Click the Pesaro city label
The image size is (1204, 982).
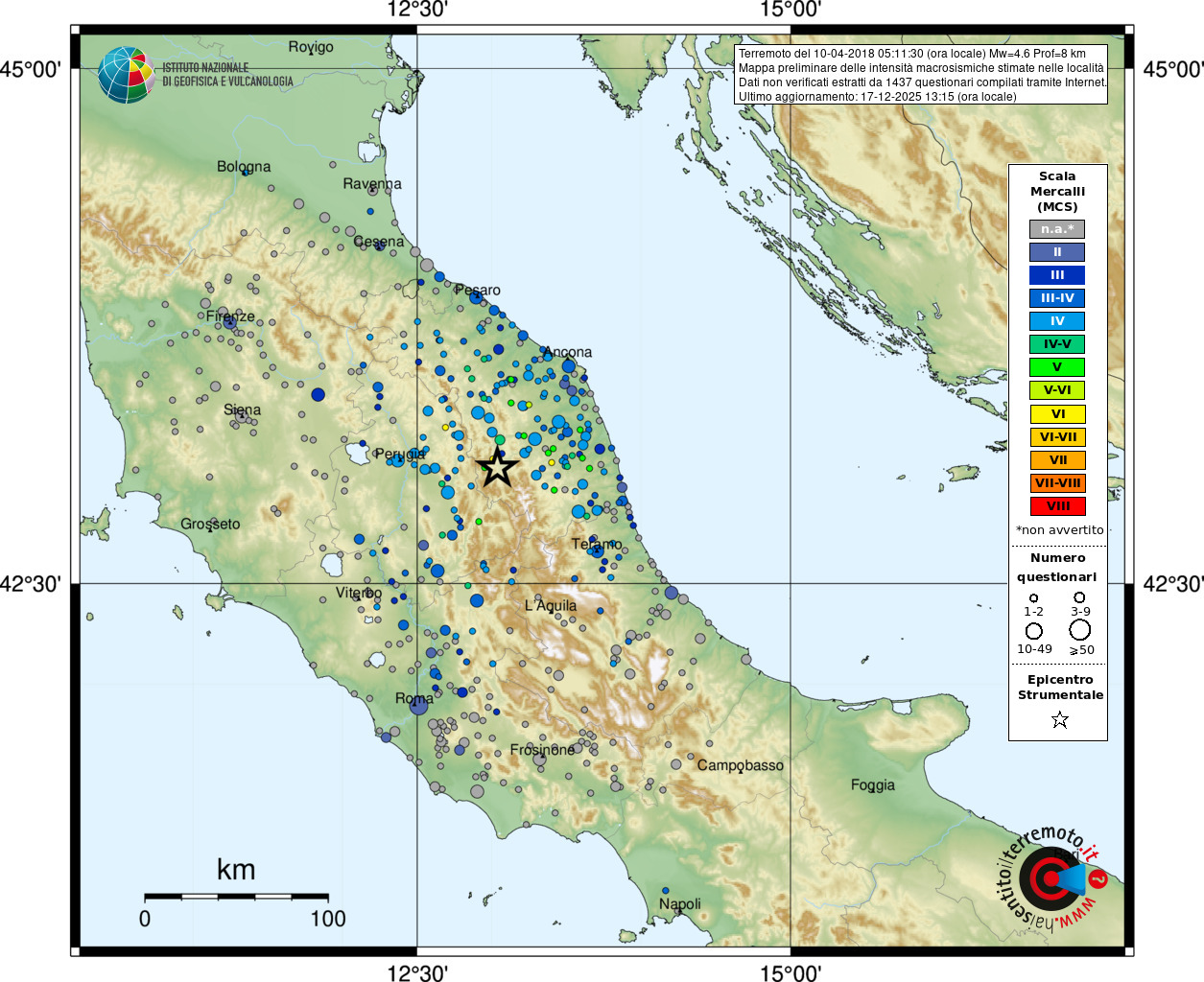(x=478, y=291)
